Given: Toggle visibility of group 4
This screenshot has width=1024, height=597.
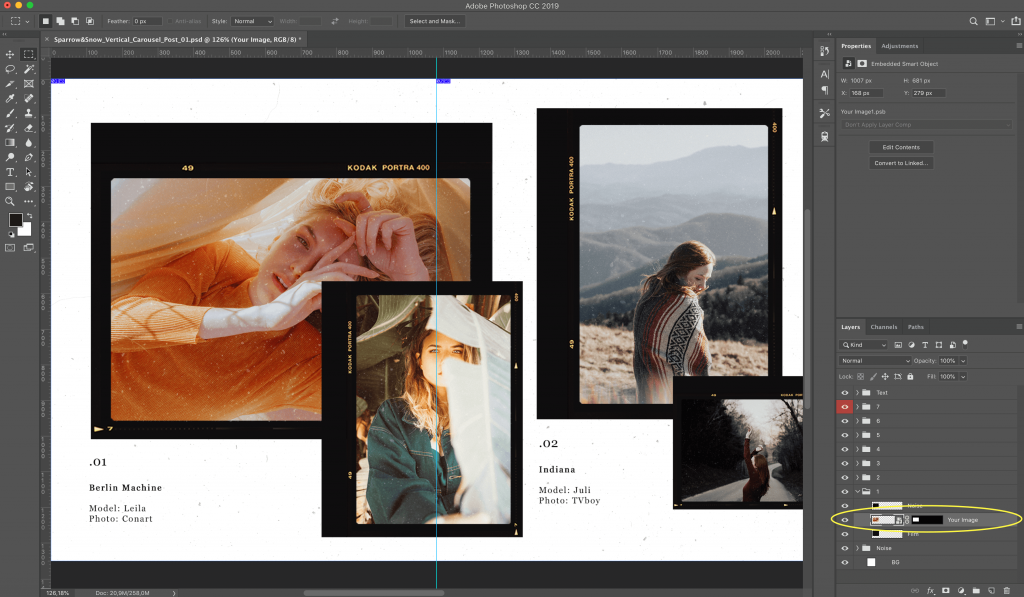Looking at the screenshot, I should pos(844,449).
